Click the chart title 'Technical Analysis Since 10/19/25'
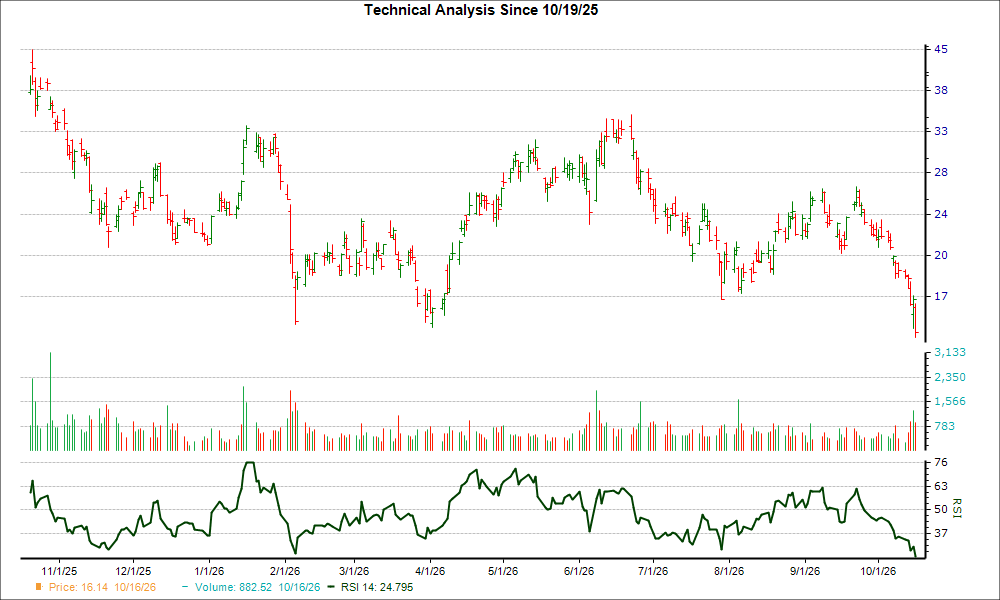Screen dimensions: 1000x600 click(x=481, y=10)
